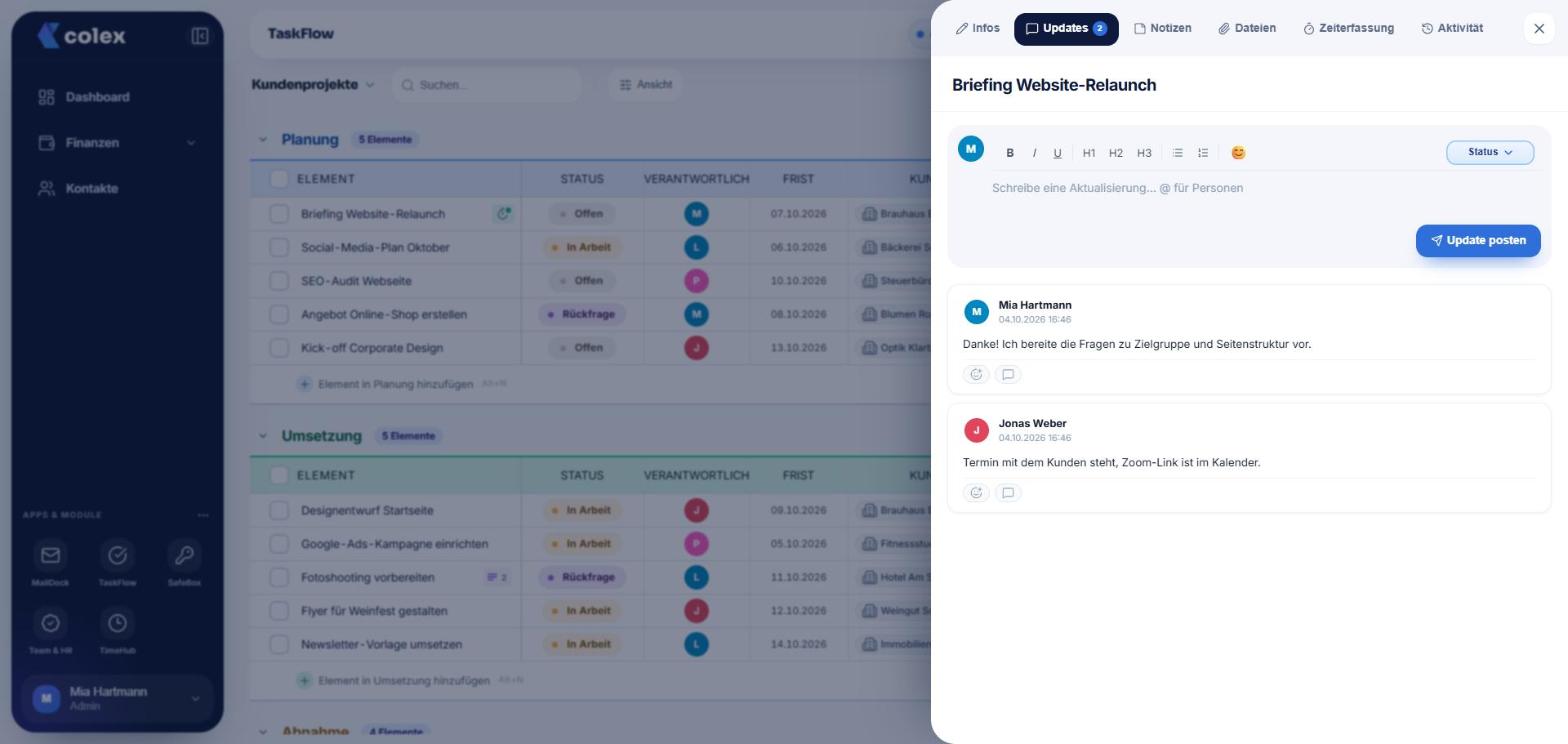Screen dimensions: 1568x744
Task: Click the Update posten button
Action: [1478, 241]
